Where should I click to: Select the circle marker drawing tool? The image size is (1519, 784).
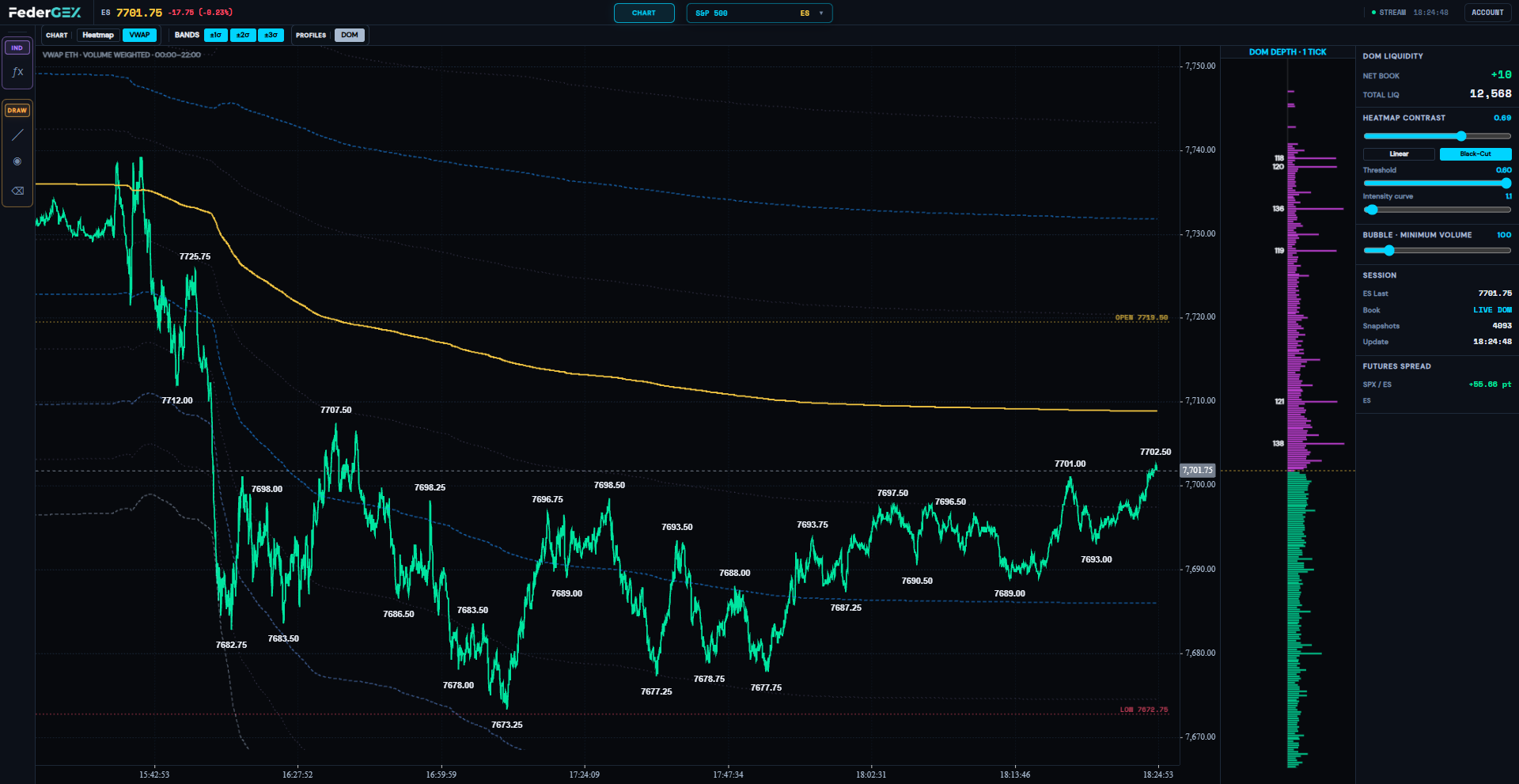[17, 161]
